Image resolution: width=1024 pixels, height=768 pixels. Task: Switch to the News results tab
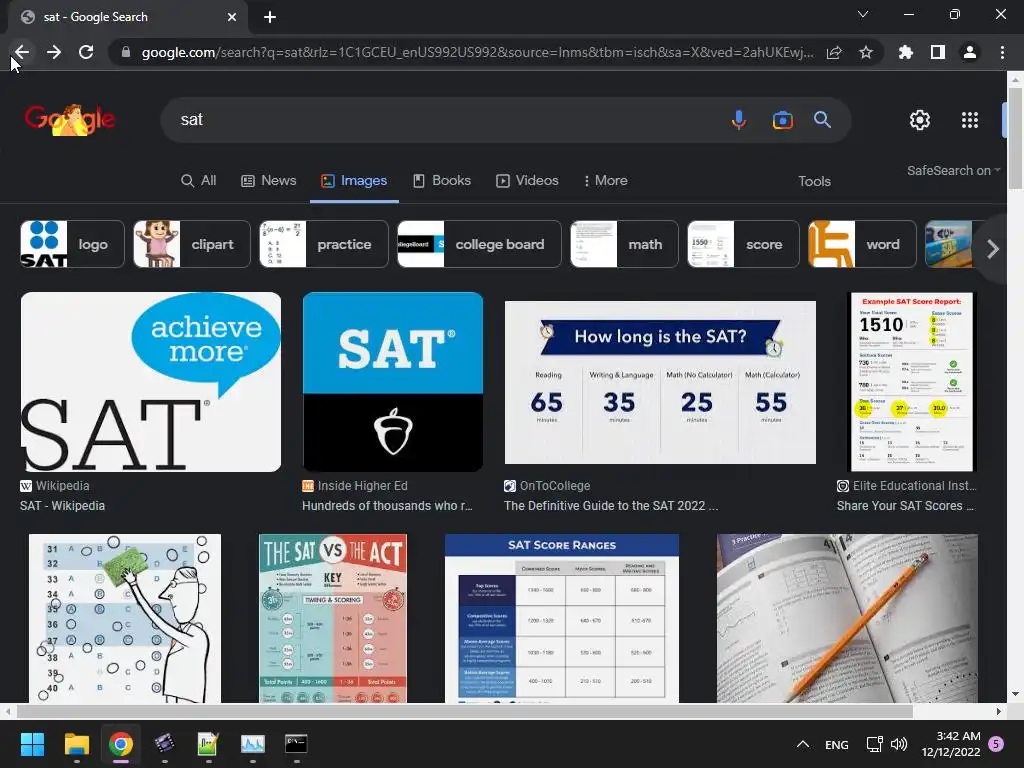pos(268,181)
